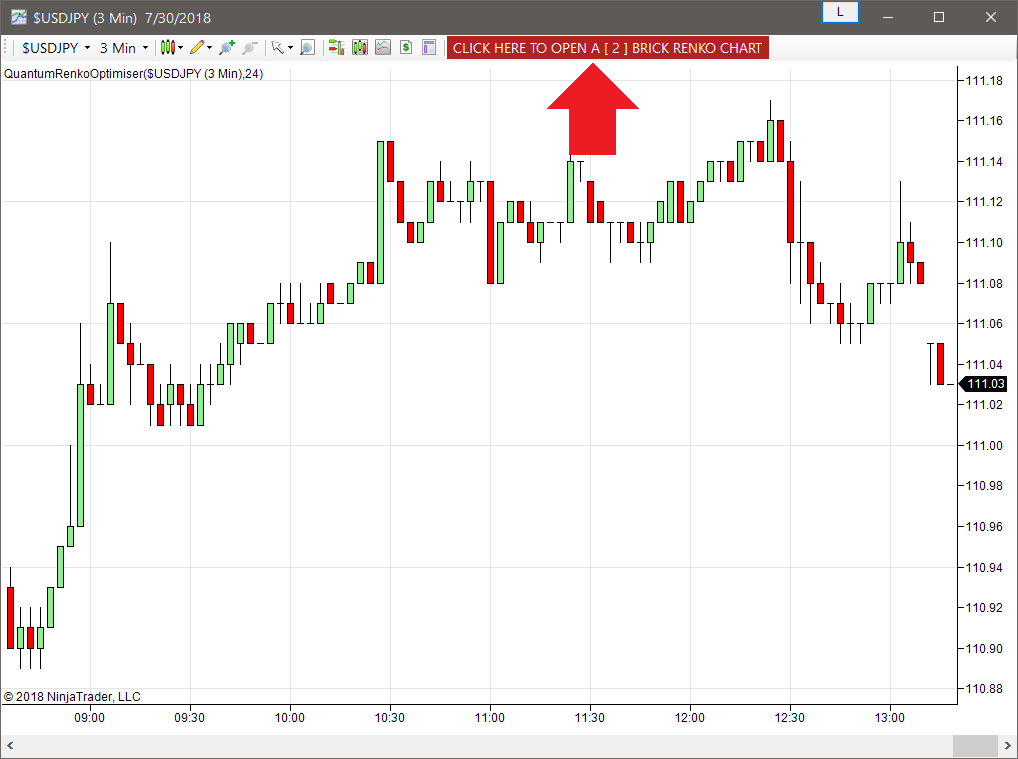The width and height of the screenshot is (1018, 759).
Task: Click the 110.94 price axis label
Action: pos(984,567)
